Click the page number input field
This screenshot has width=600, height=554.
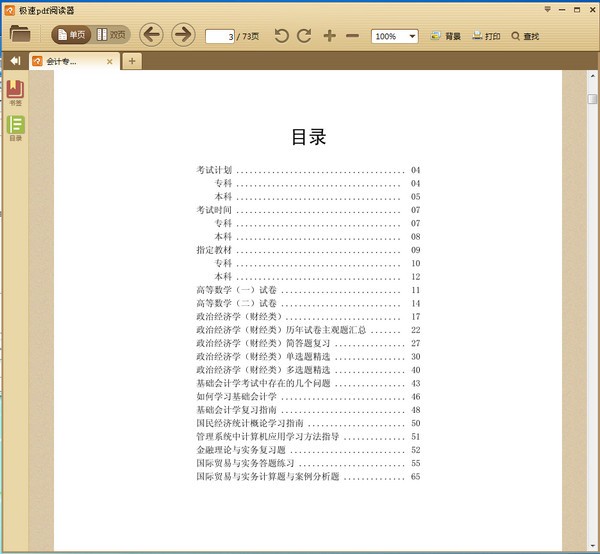(x=220, y=36)
